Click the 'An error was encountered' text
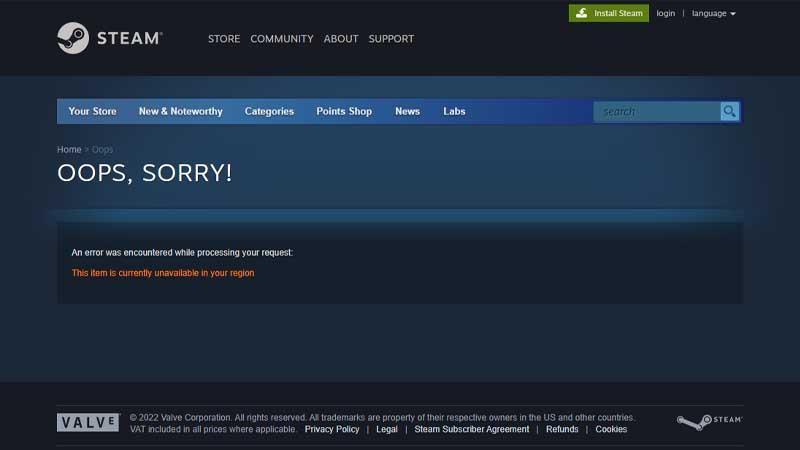 [x=182, y=253]
